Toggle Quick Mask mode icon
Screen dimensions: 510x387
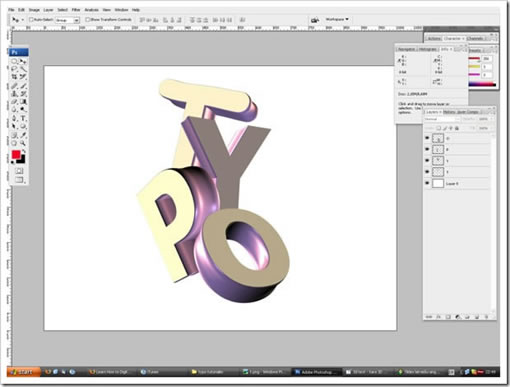[19, 171]
